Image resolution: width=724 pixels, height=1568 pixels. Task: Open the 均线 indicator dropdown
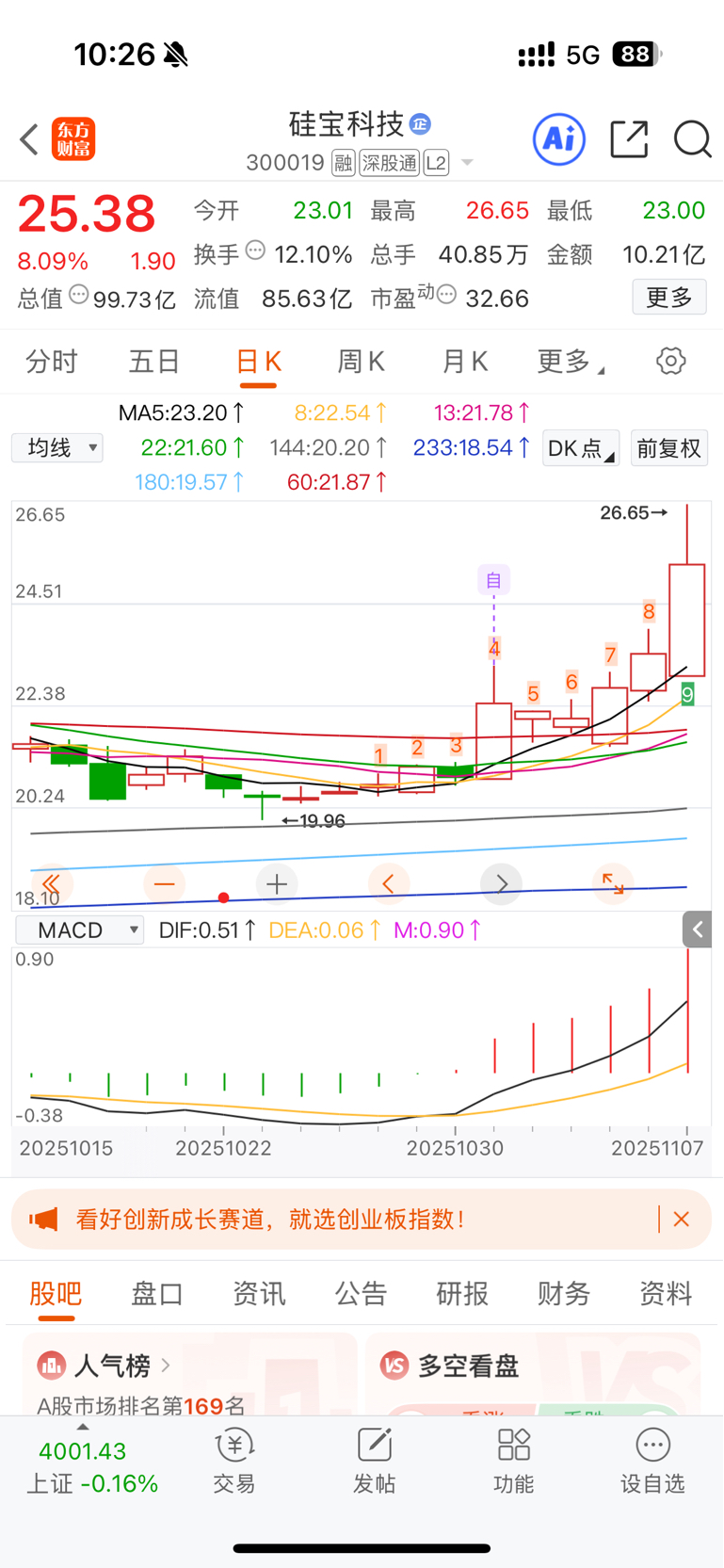[57, 447]
